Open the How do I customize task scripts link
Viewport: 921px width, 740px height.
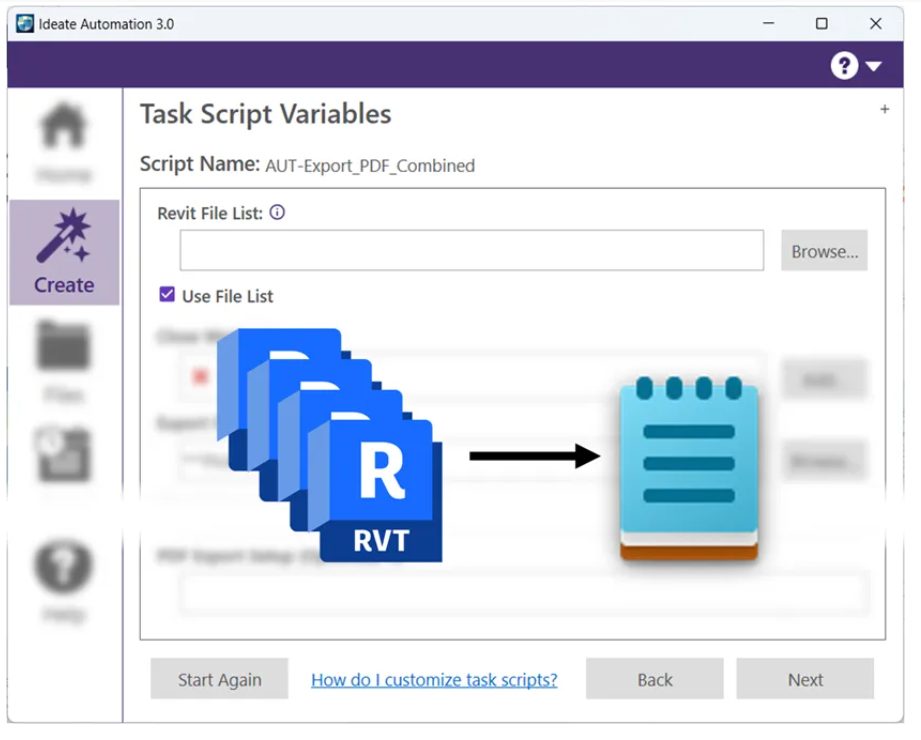pos(434,680)
